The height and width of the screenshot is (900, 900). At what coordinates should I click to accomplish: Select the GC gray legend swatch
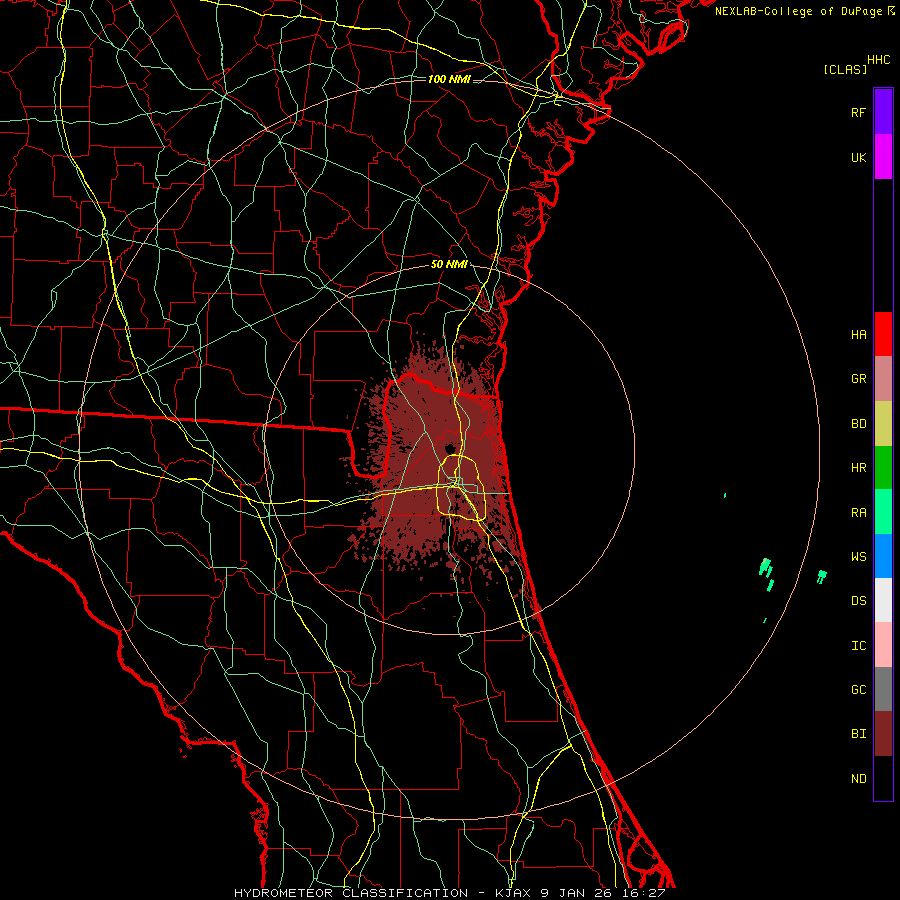point(883,689)
